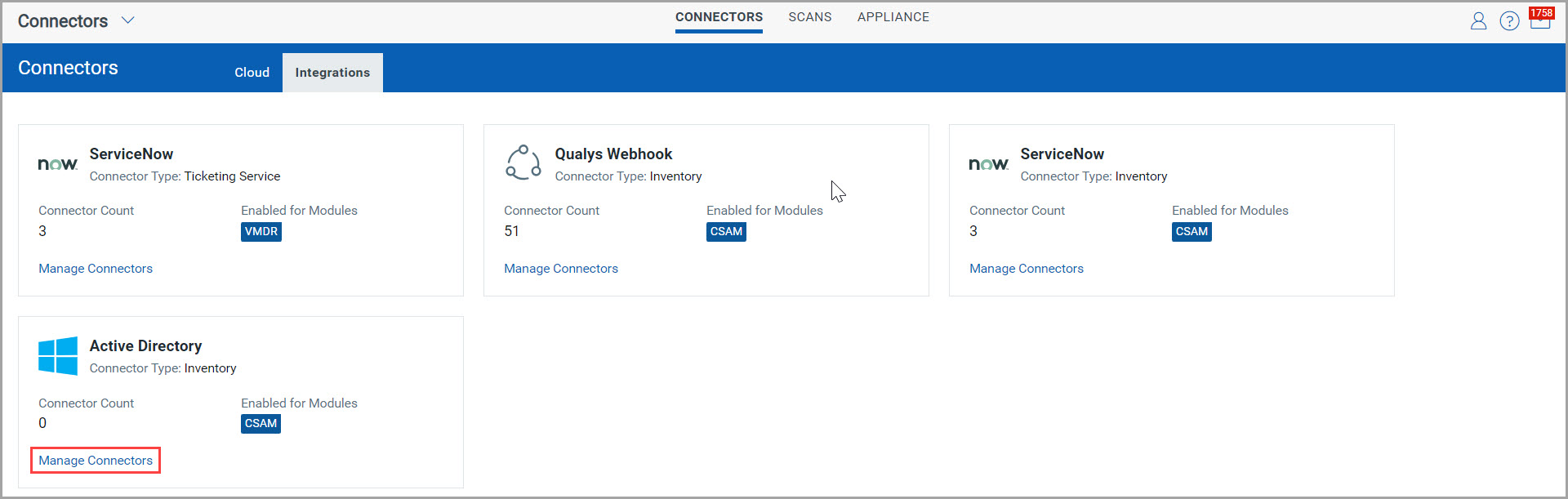Image resolution: width=1568 pixels, height=499 pixels.
Task: Open Manage Connectors for Active Directory
Action: click(x=96, y=461)
